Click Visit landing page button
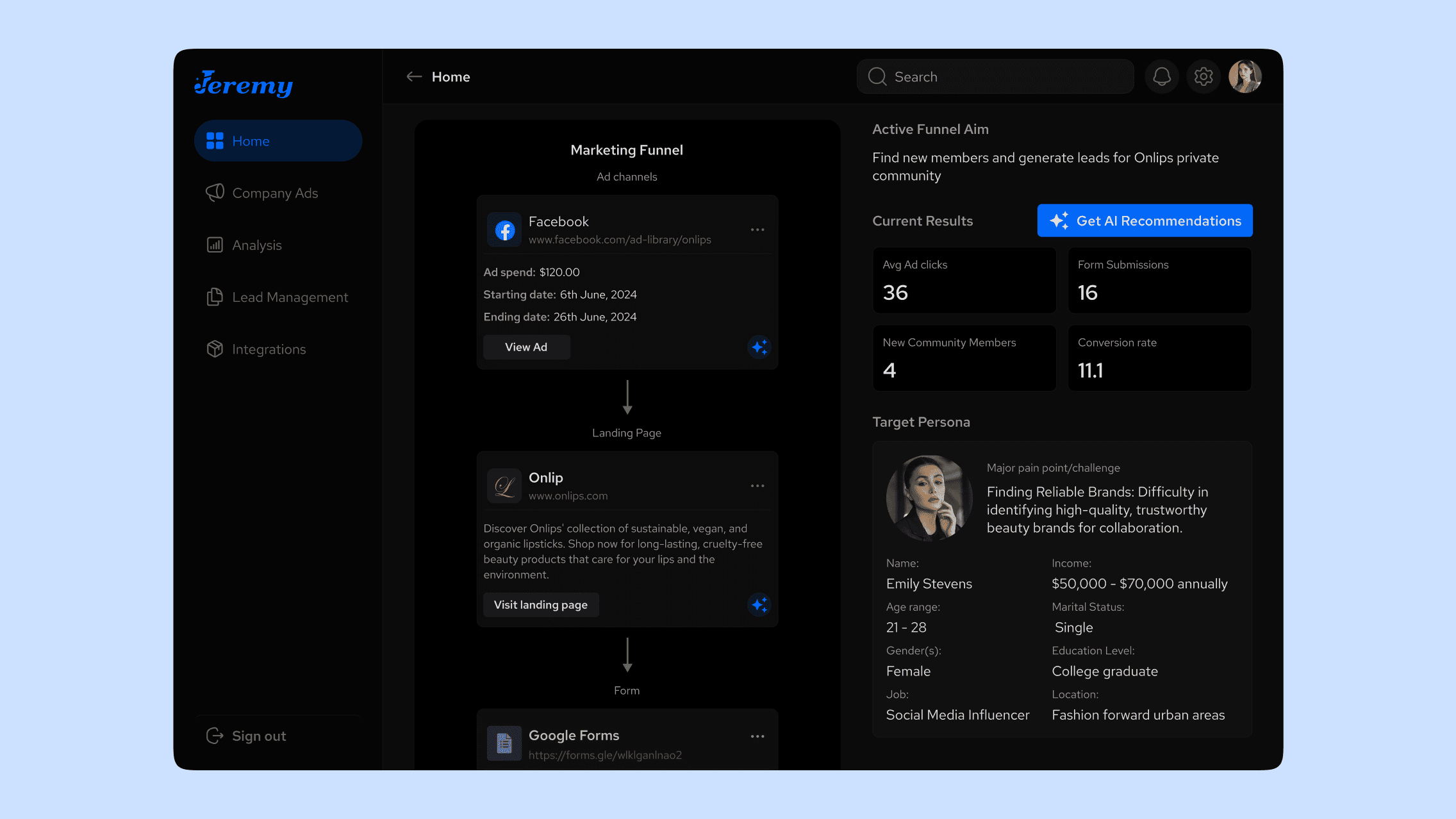This screenshot has width=1456, height=819. click(x=540, y=604)
